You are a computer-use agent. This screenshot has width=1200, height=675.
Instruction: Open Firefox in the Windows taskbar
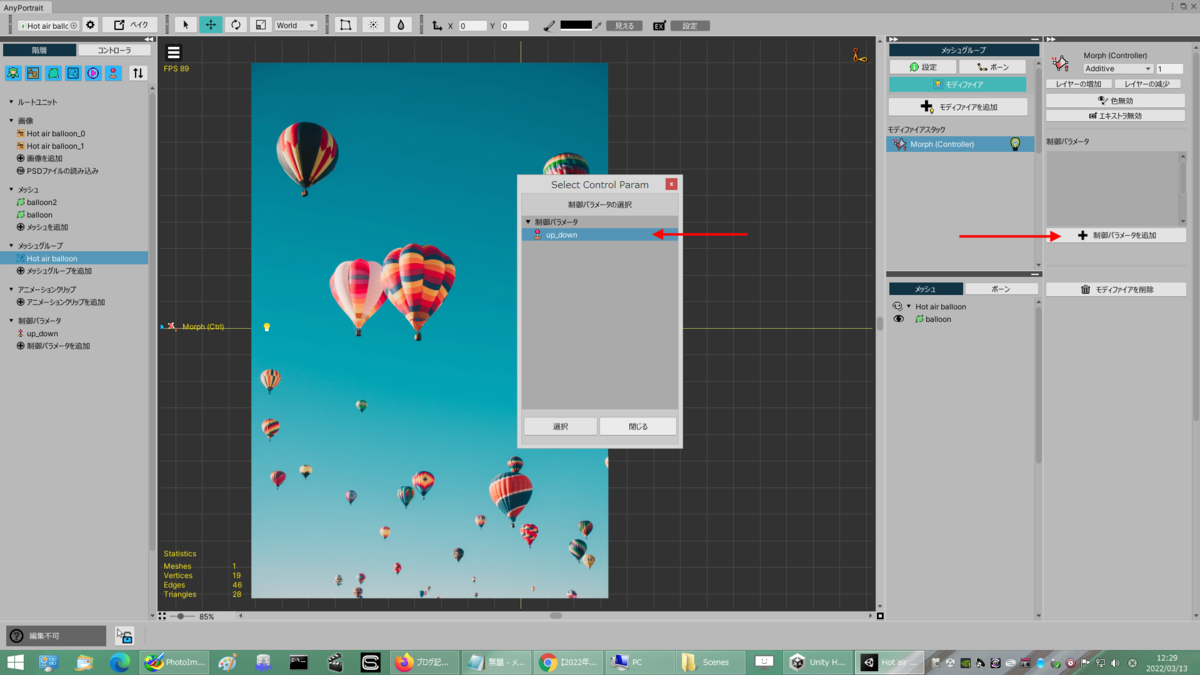424,662
